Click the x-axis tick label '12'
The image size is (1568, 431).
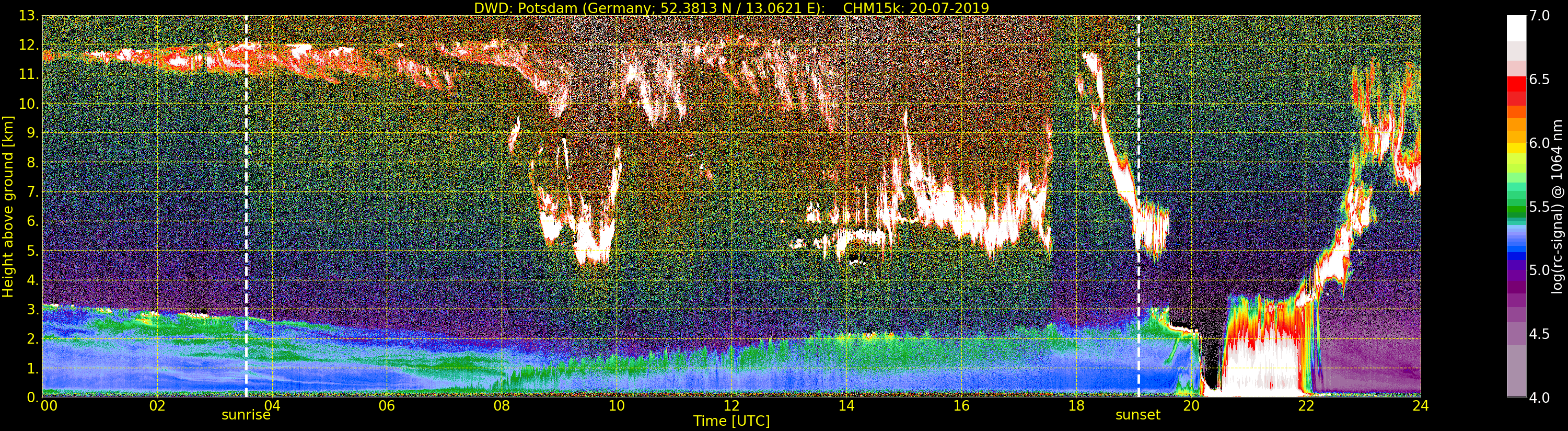point(731,405)
